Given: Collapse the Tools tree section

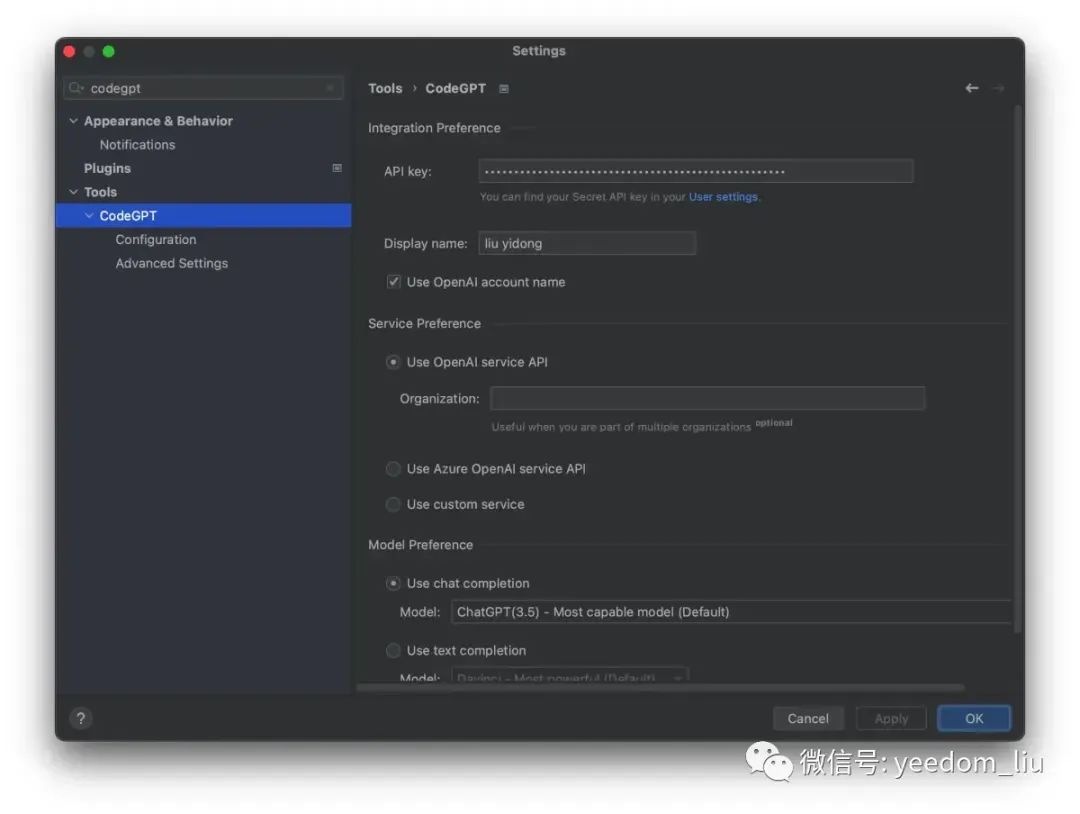Looking at the screenshot, I should tap(73, 192).
